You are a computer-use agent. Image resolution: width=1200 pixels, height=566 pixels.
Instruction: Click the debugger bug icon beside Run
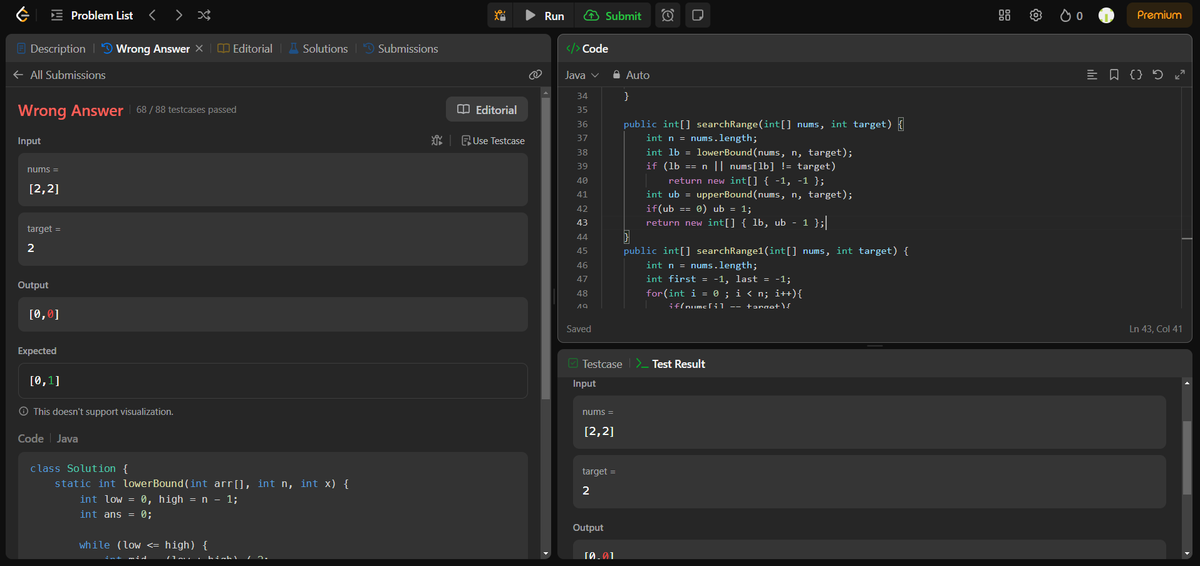501,15
